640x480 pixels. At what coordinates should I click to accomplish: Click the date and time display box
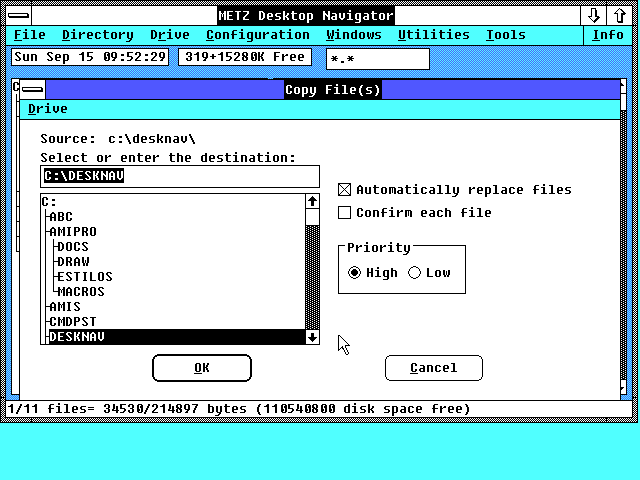coord(90,57)
